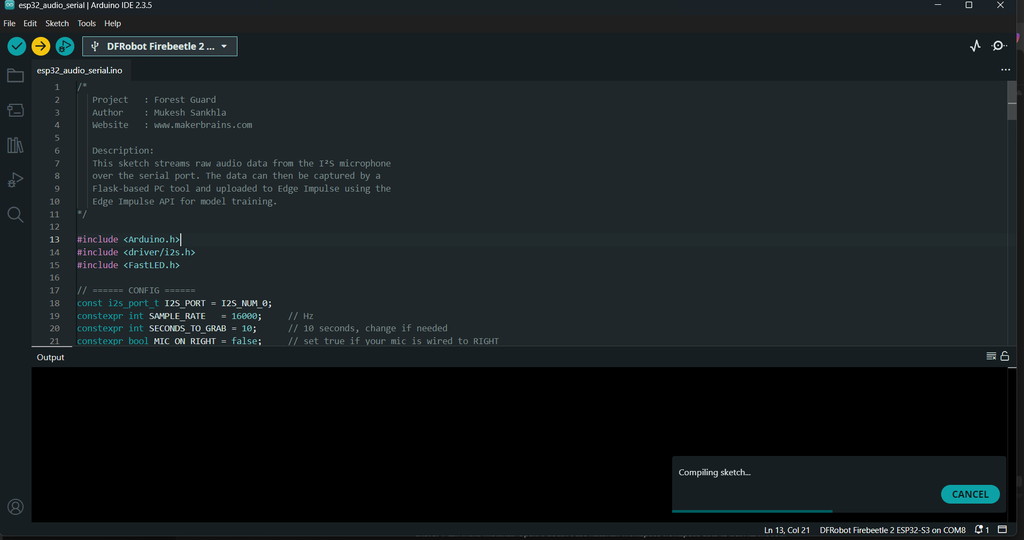The image size is (1024, 540).
Task: Click line number 13 in gutter
Action: [54, 240]
